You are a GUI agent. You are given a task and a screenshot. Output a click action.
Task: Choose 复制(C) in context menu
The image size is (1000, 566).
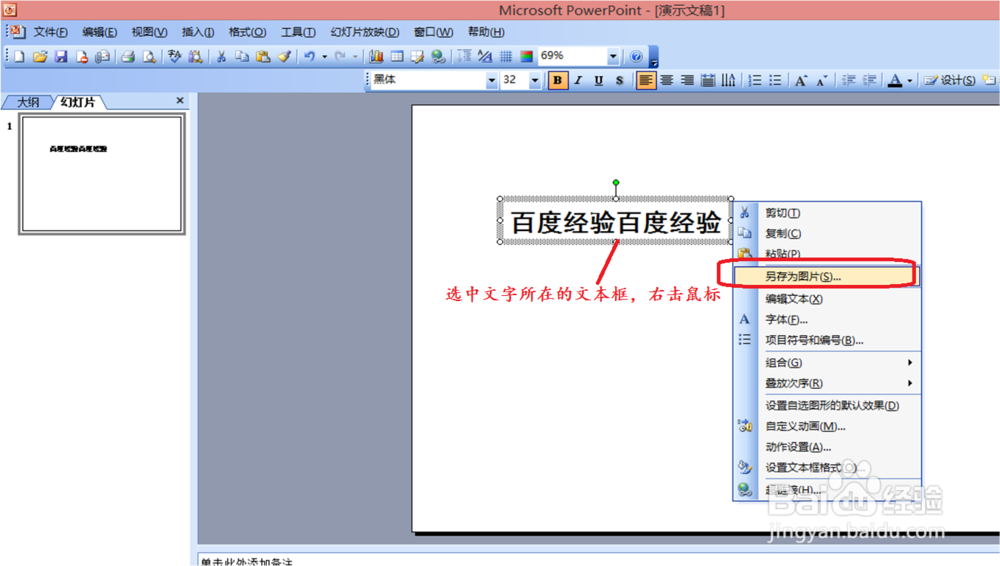click(826, 234)
